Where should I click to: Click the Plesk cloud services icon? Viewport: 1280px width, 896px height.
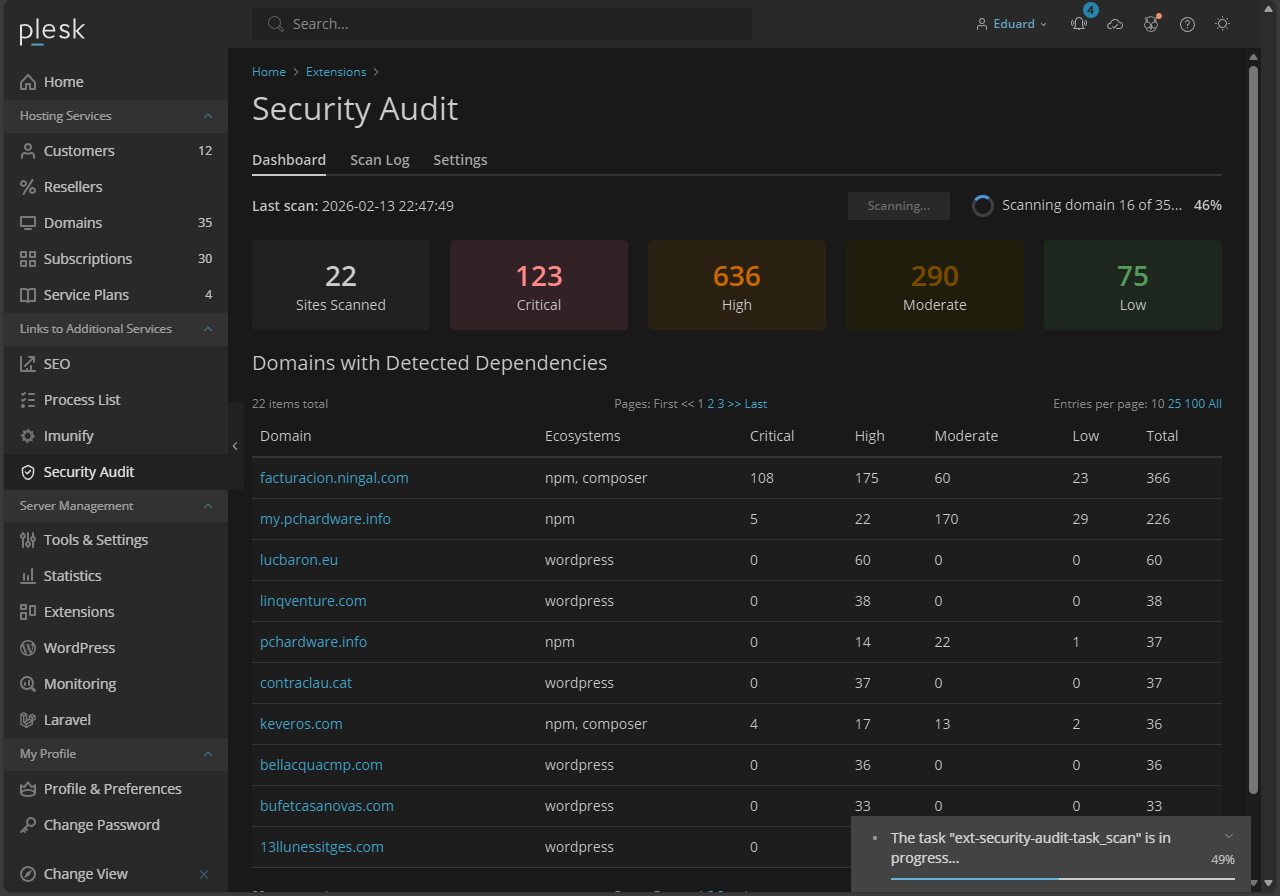tap(1115, 23)
